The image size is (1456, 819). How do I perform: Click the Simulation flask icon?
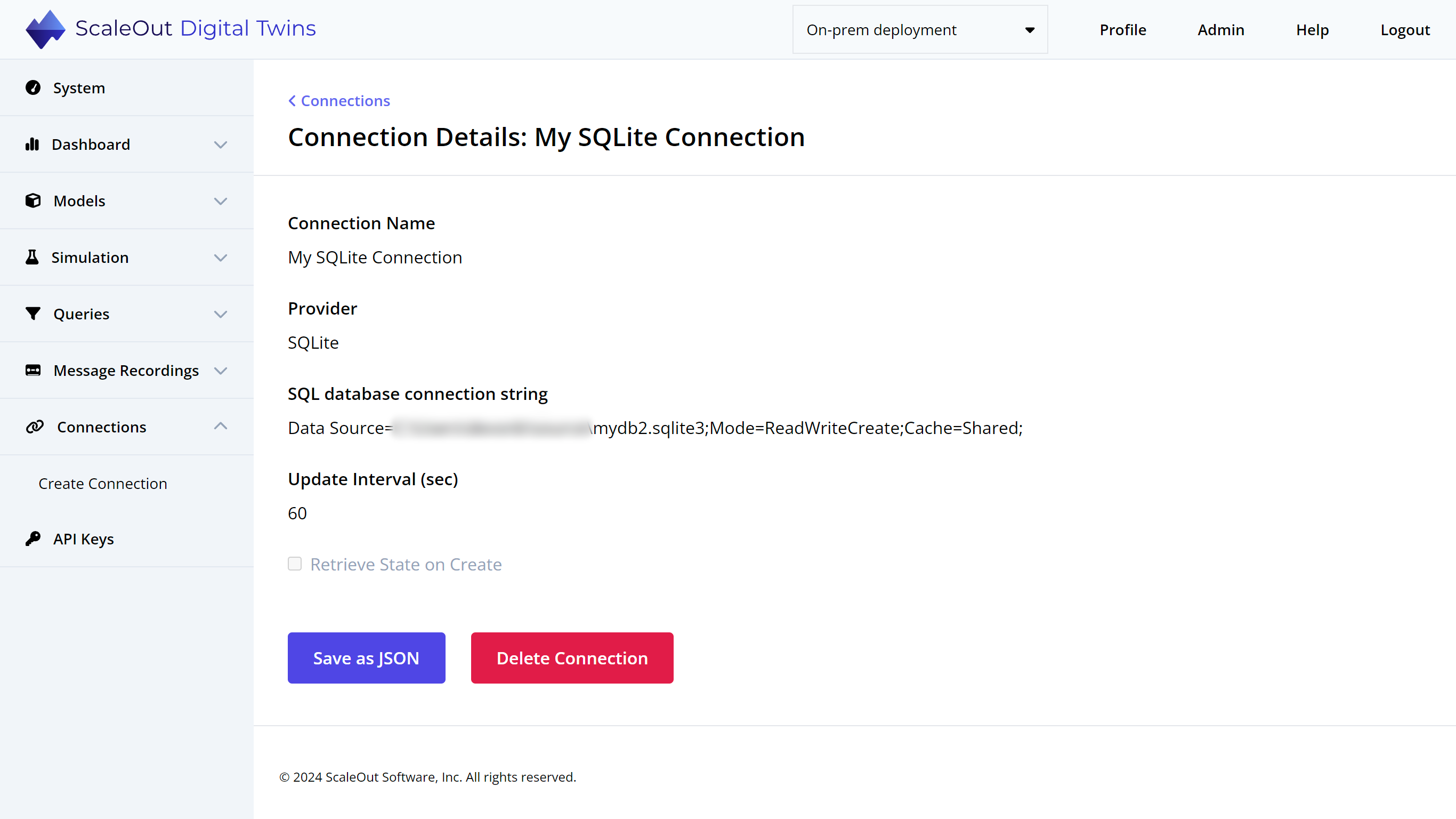tap(32, 258)
